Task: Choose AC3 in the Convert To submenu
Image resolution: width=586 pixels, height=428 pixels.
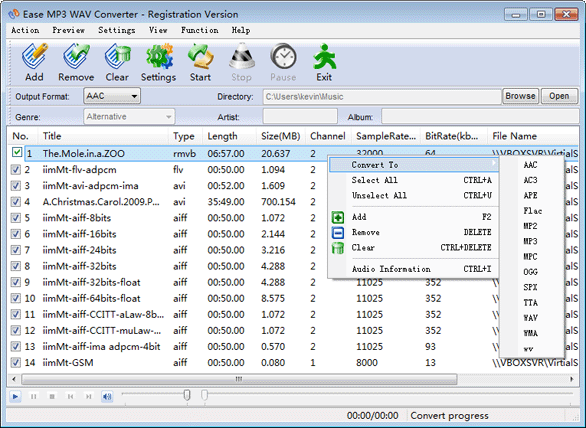Action: pos(530,180)
